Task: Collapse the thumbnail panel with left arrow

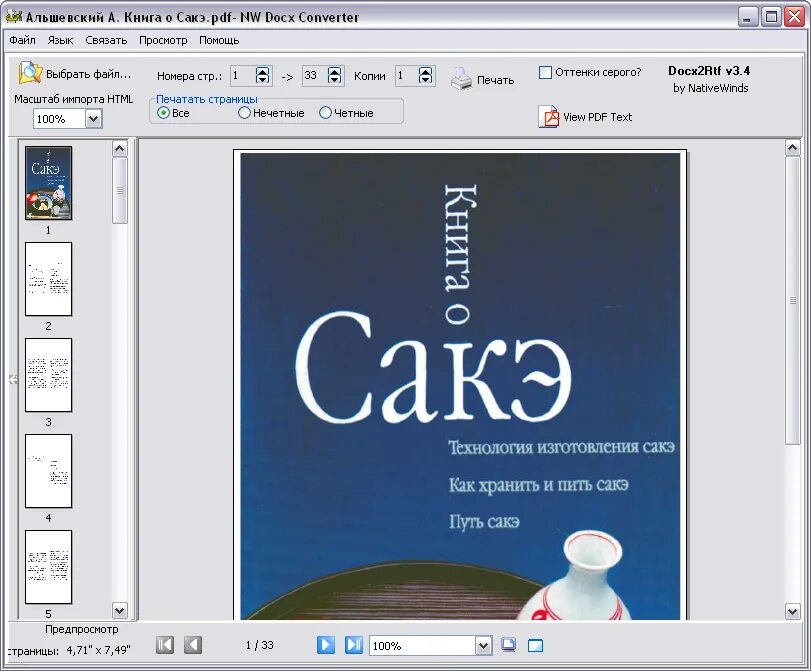Action: tap(13, 380)
